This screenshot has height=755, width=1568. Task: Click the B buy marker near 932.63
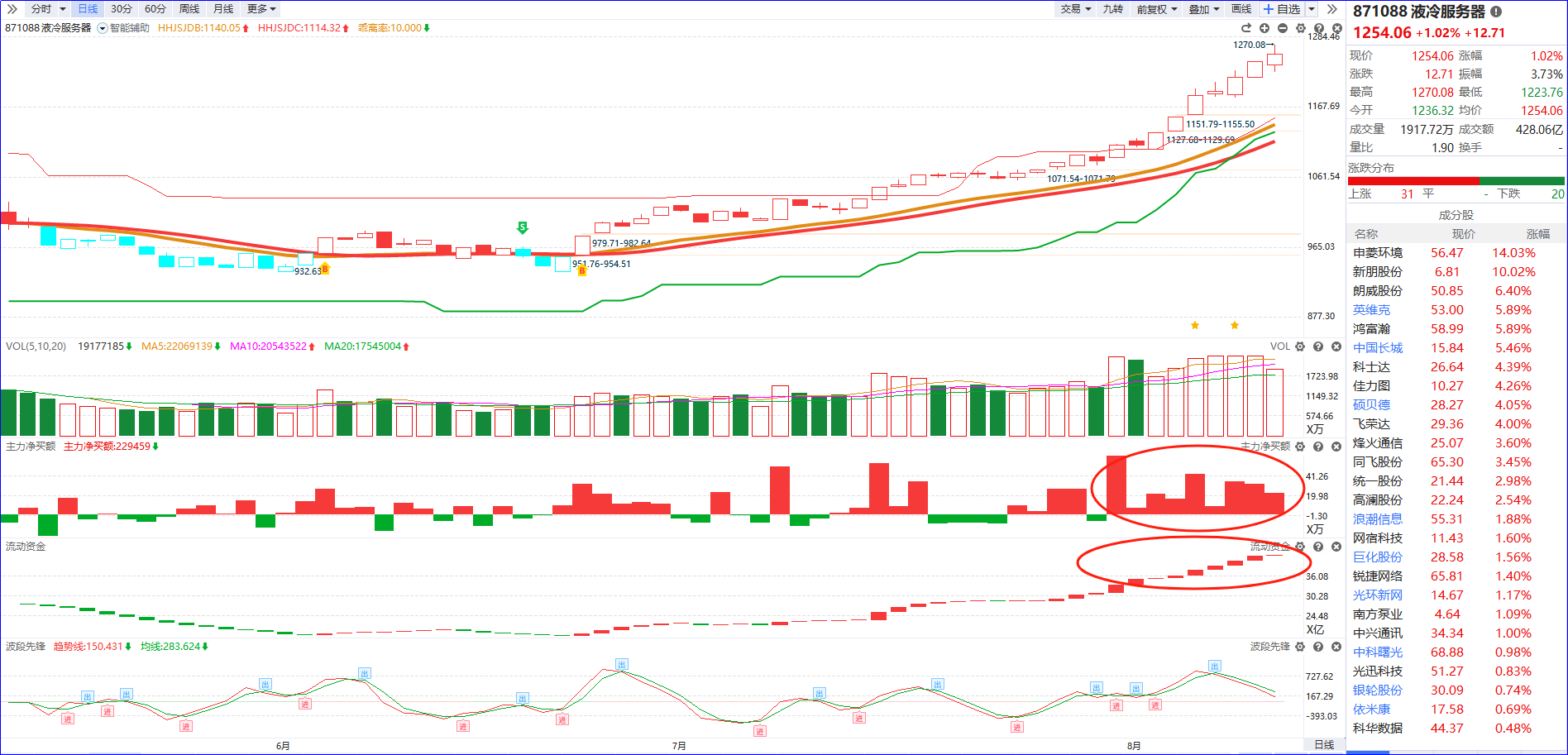click(x=325, y=270)
